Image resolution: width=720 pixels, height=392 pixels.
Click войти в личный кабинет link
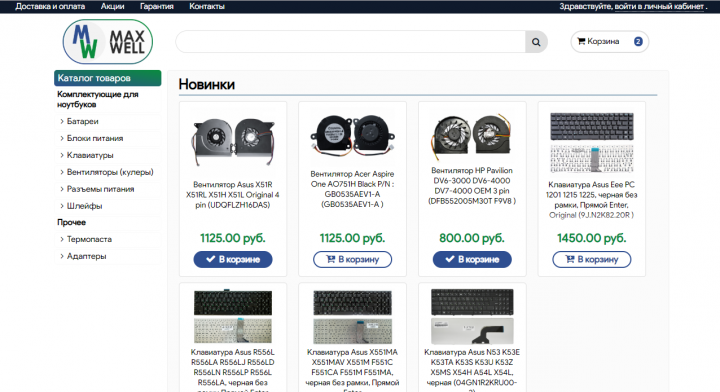pos(659,6)
